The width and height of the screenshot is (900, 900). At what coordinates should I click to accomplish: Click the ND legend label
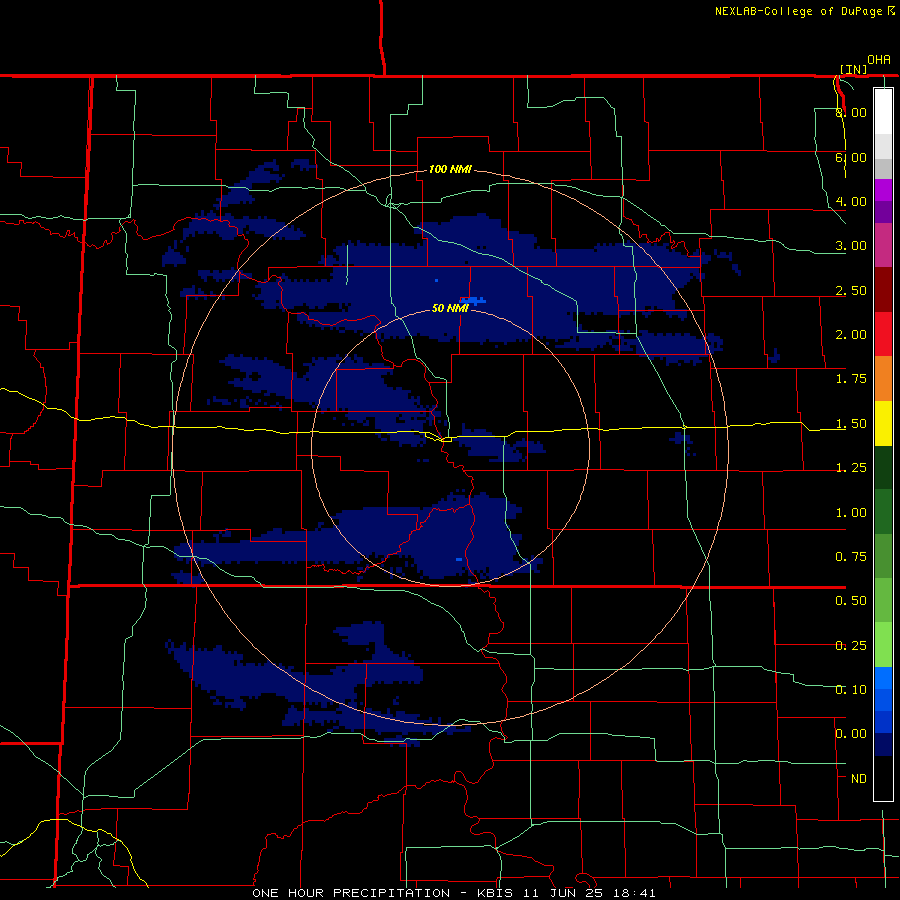click(x=859, y=779)
